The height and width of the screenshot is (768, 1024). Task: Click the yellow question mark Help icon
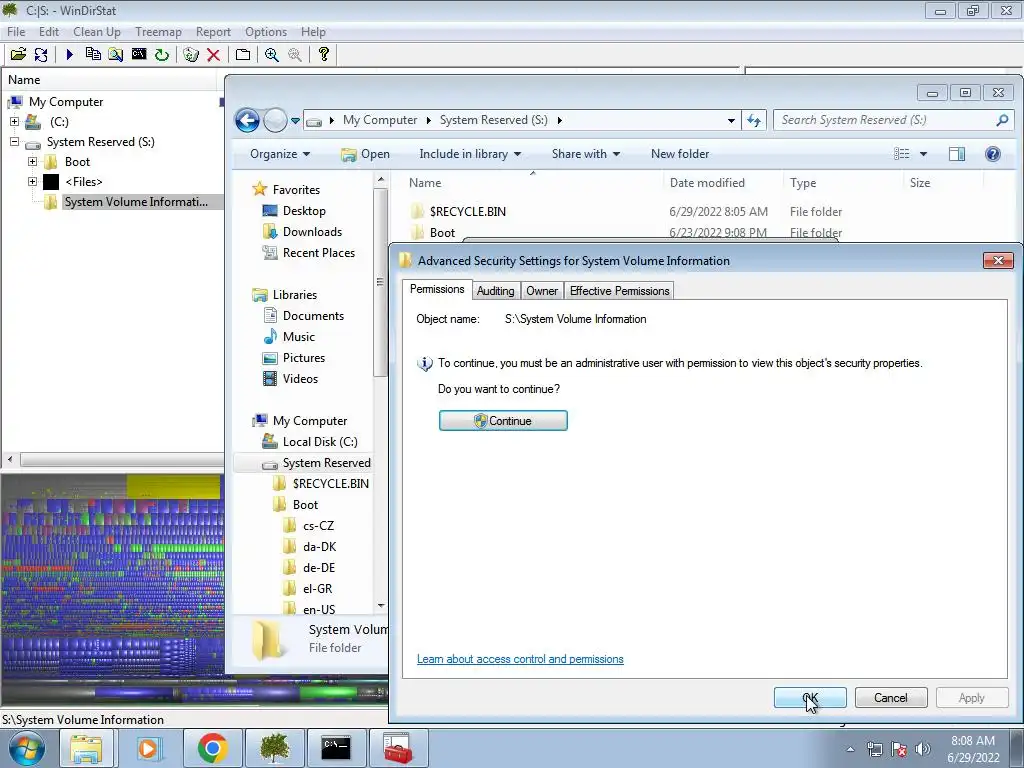[x=323, y=54]
